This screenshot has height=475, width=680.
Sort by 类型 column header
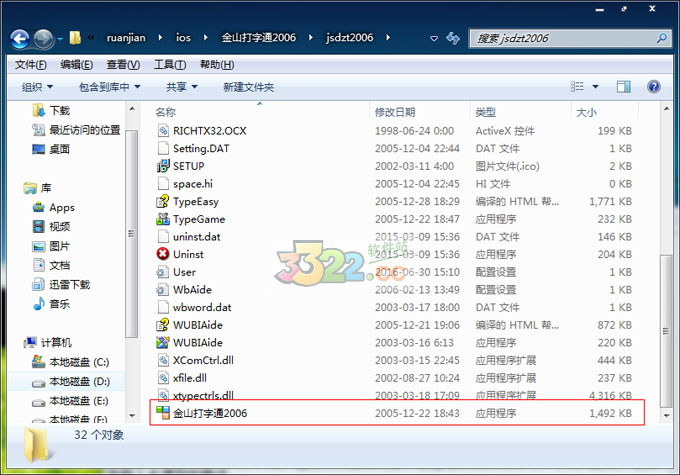[486, 112]
